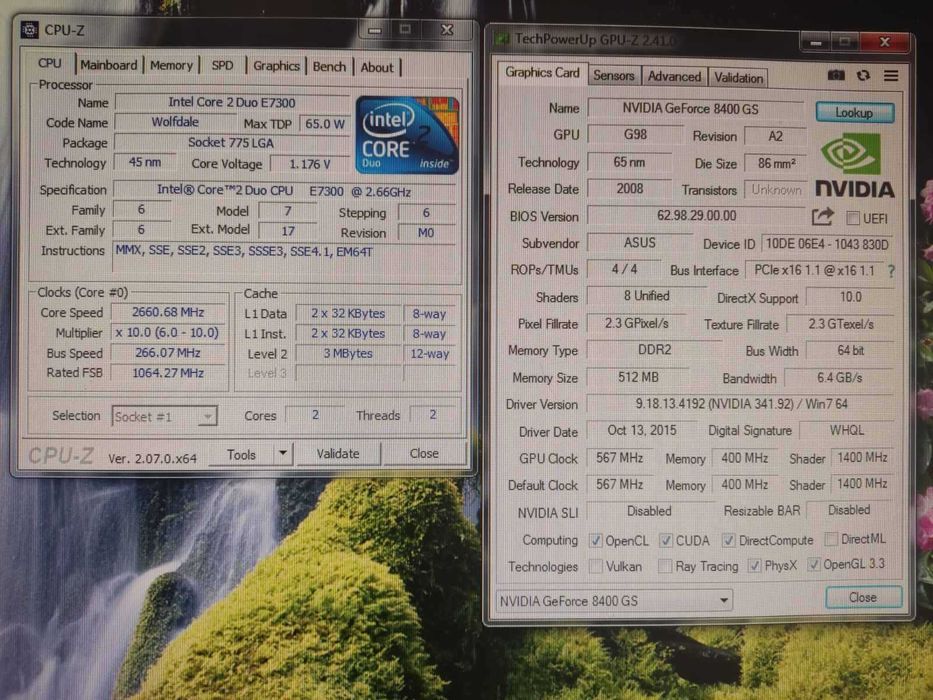The width and height of the screenshot is (933, 700).
Task: Take a GPU-Z screenshot with camera icon
Action: pos(836,75)
